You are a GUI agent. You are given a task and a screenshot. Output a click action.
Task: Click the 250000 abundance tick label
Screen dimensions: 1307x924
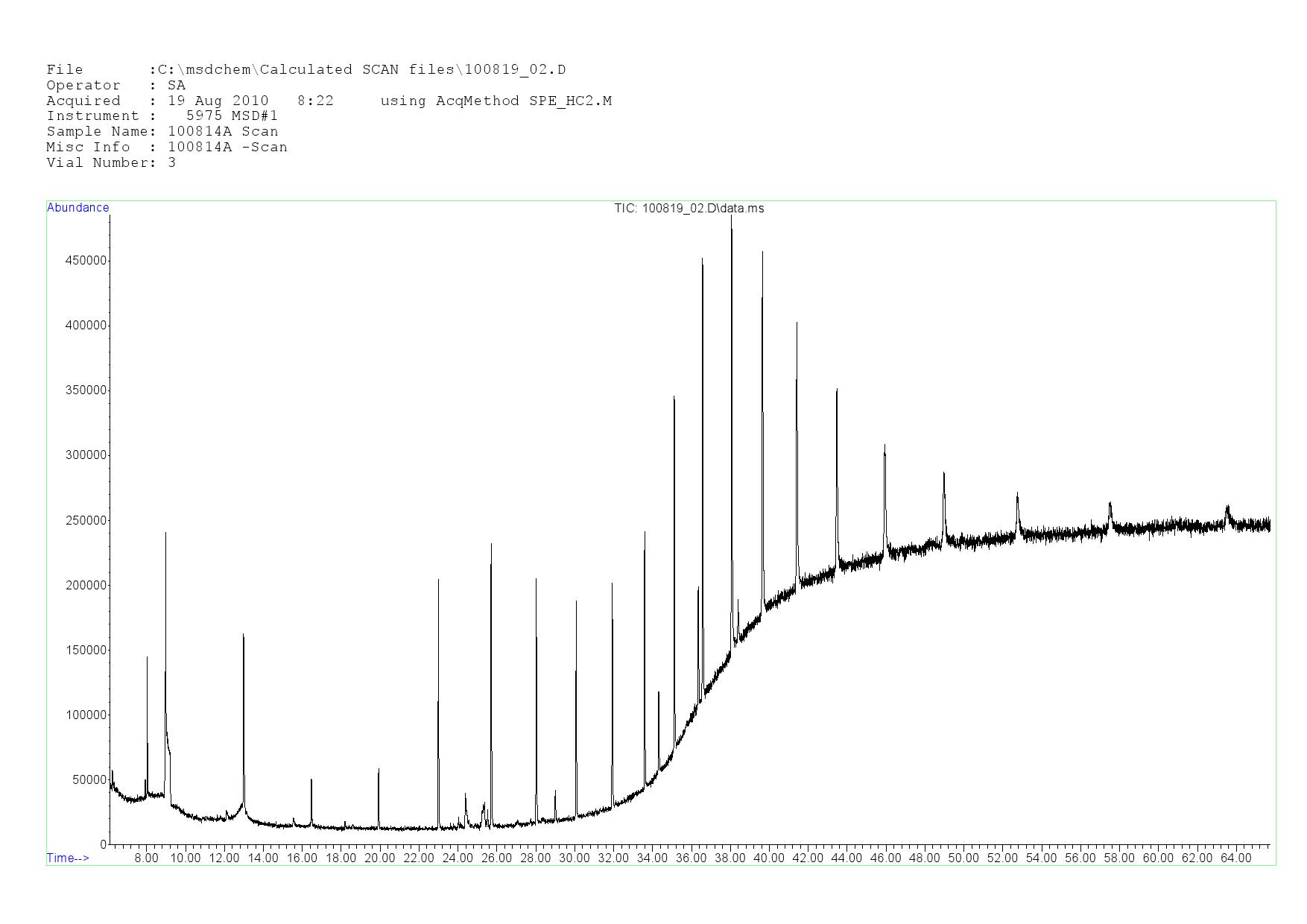point(86,521)
